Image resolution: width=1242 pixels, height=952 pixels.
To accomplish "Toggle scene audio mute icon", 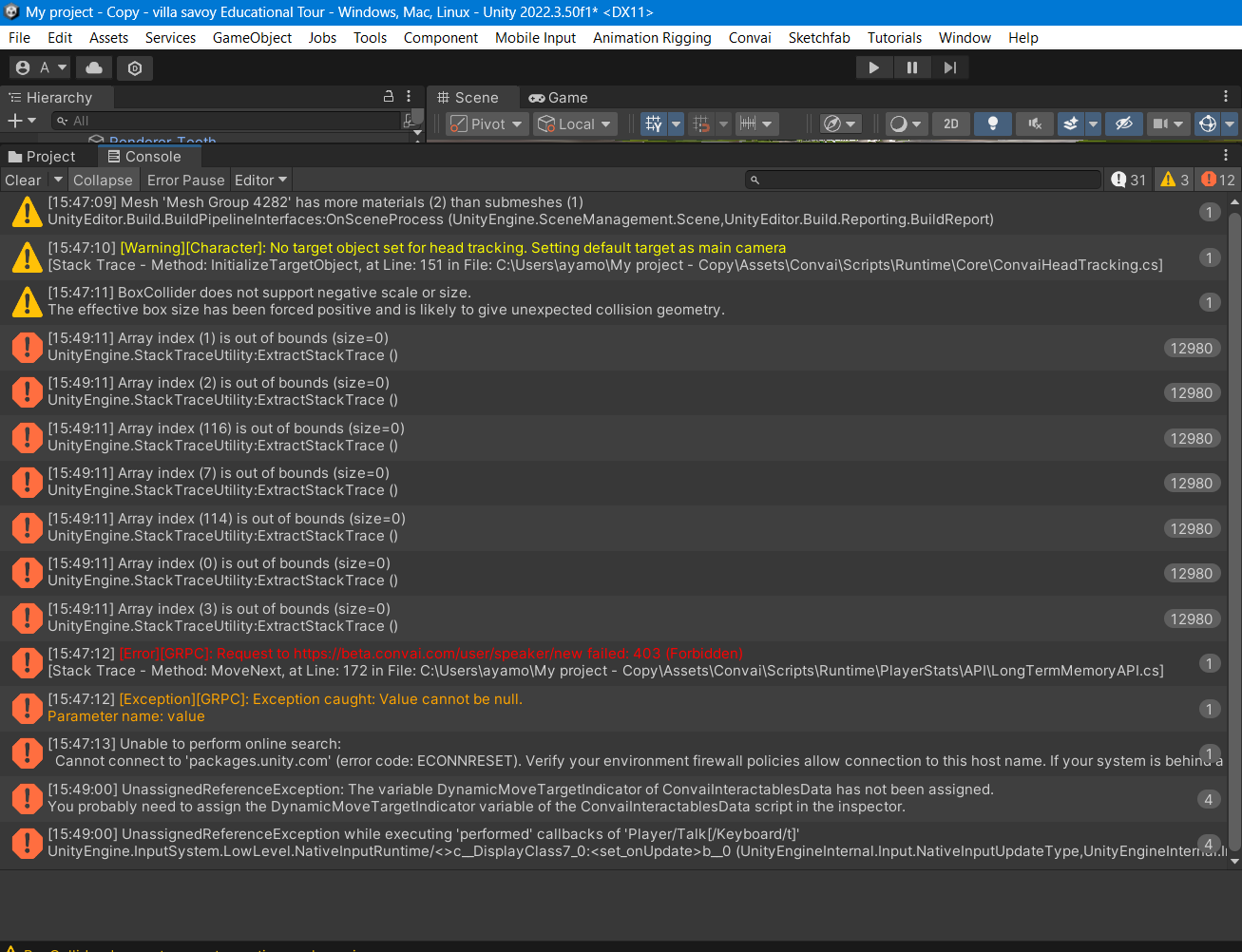I will click(x=1035, y=124).
